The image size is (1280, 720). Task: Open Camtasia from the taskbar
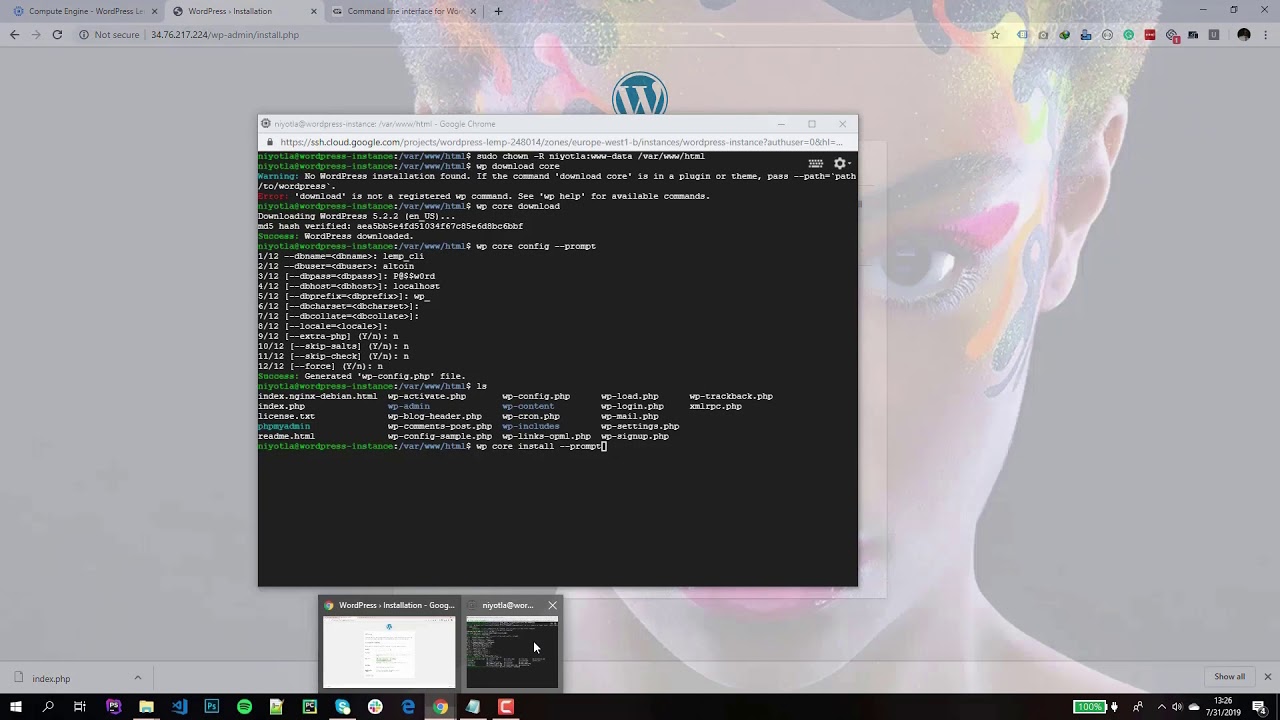(506, 707)
